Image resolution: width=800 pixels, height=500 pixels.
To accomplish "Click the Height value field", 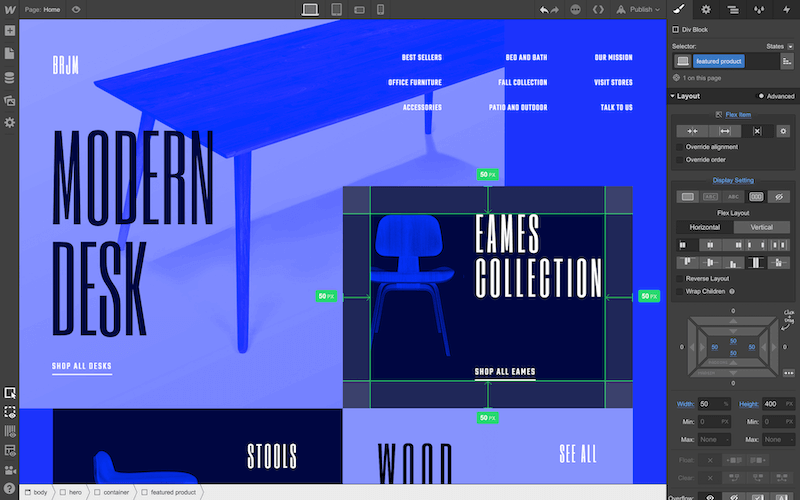I will click(779, 404).
